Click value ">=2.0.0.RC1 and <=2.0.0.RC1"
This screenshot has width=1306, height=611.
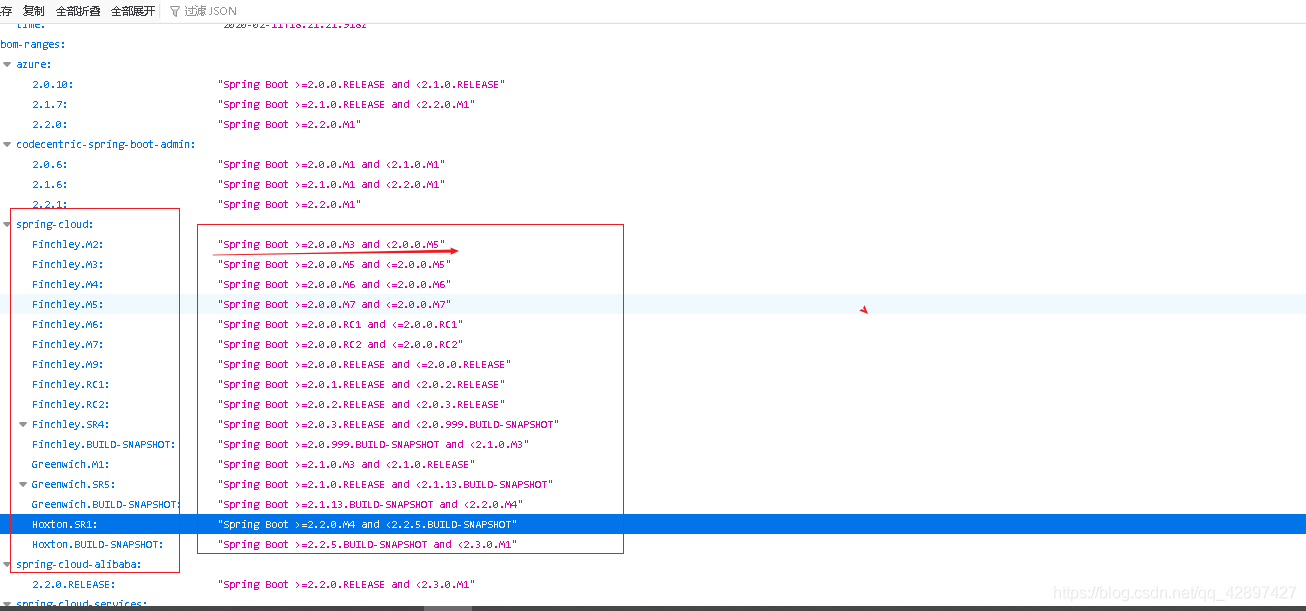coord(340,324)
